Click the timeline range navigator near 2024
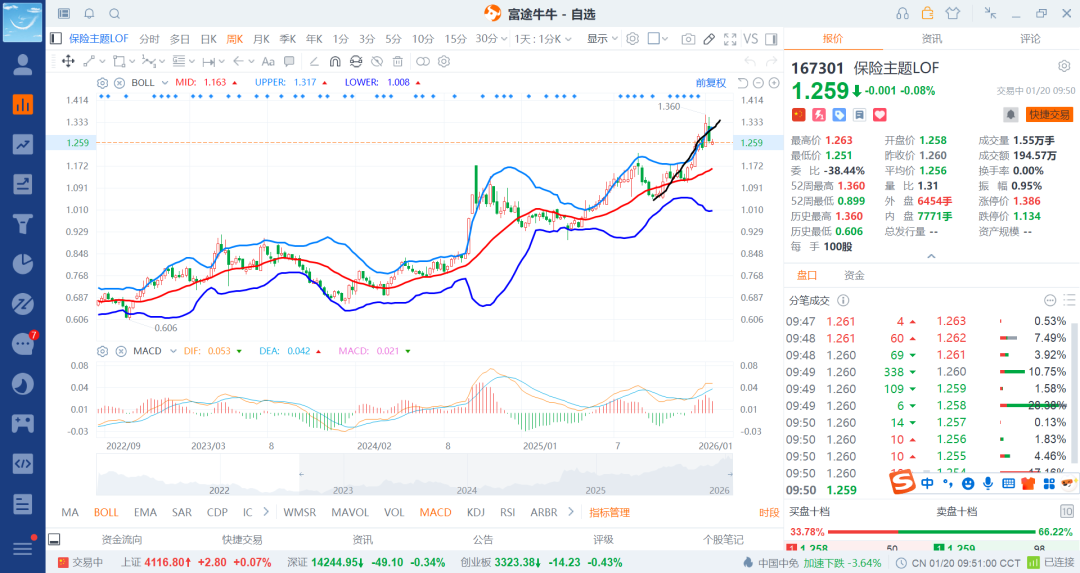The image size is (1080, 573). coord(466,475)
